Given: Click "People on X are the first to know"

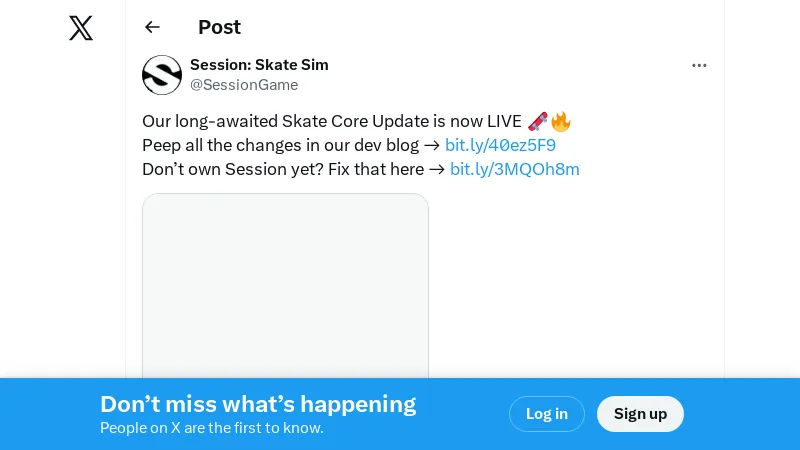Looking at the screenshot, I should (212, 428).
